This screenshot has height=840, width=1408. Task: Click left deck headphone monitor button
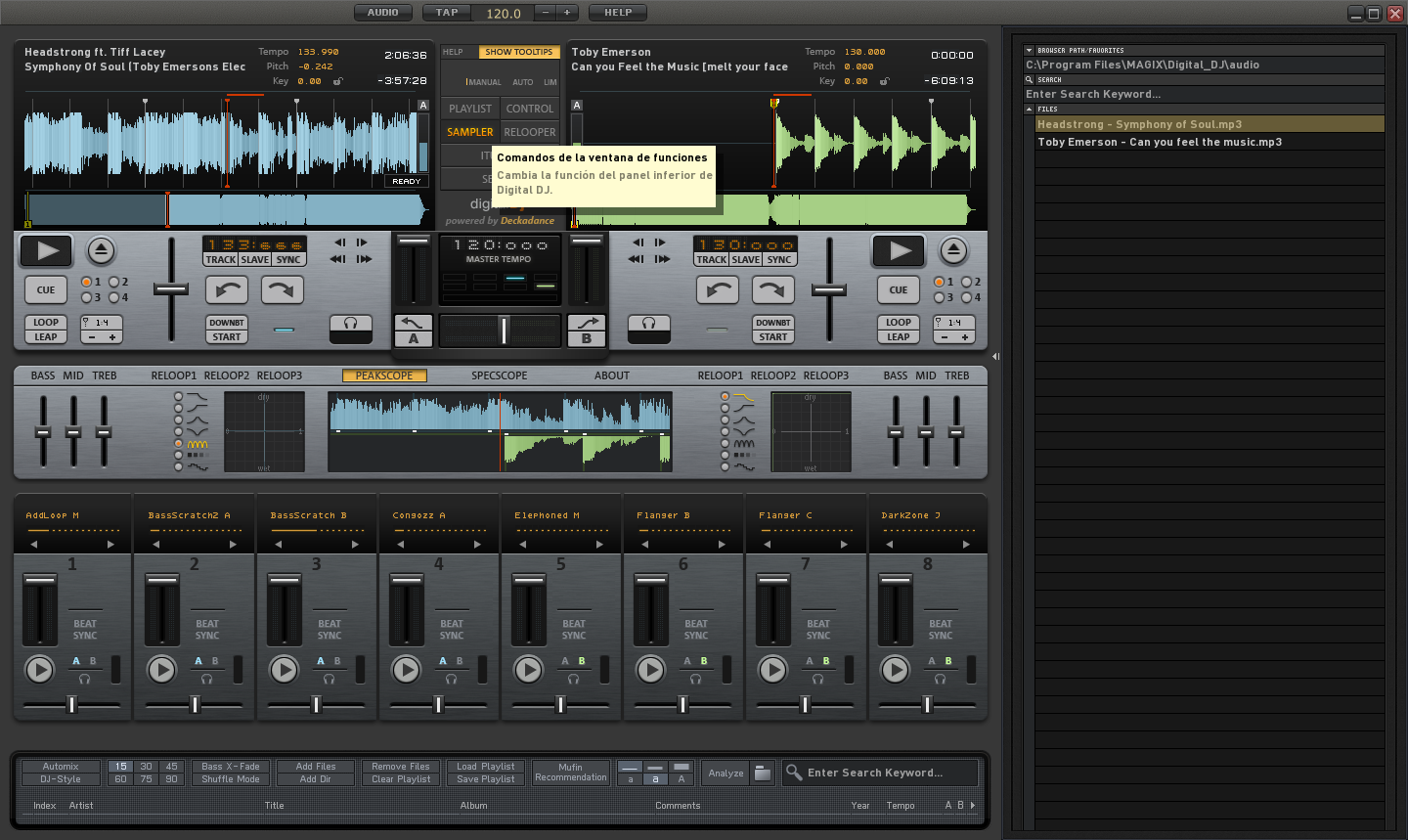click(351, 324)
